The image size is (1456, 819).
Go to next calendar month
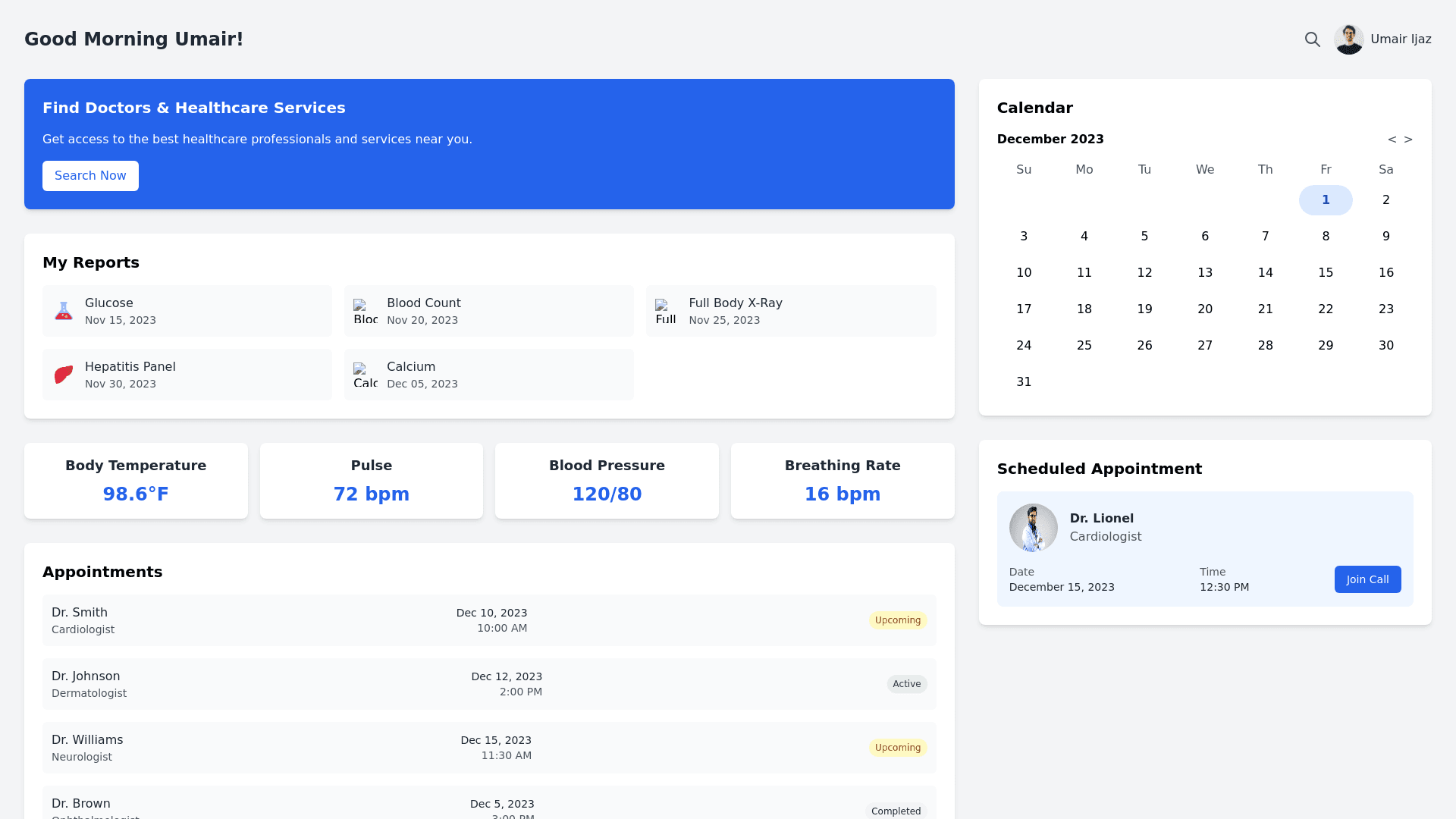coord(1408,140)
